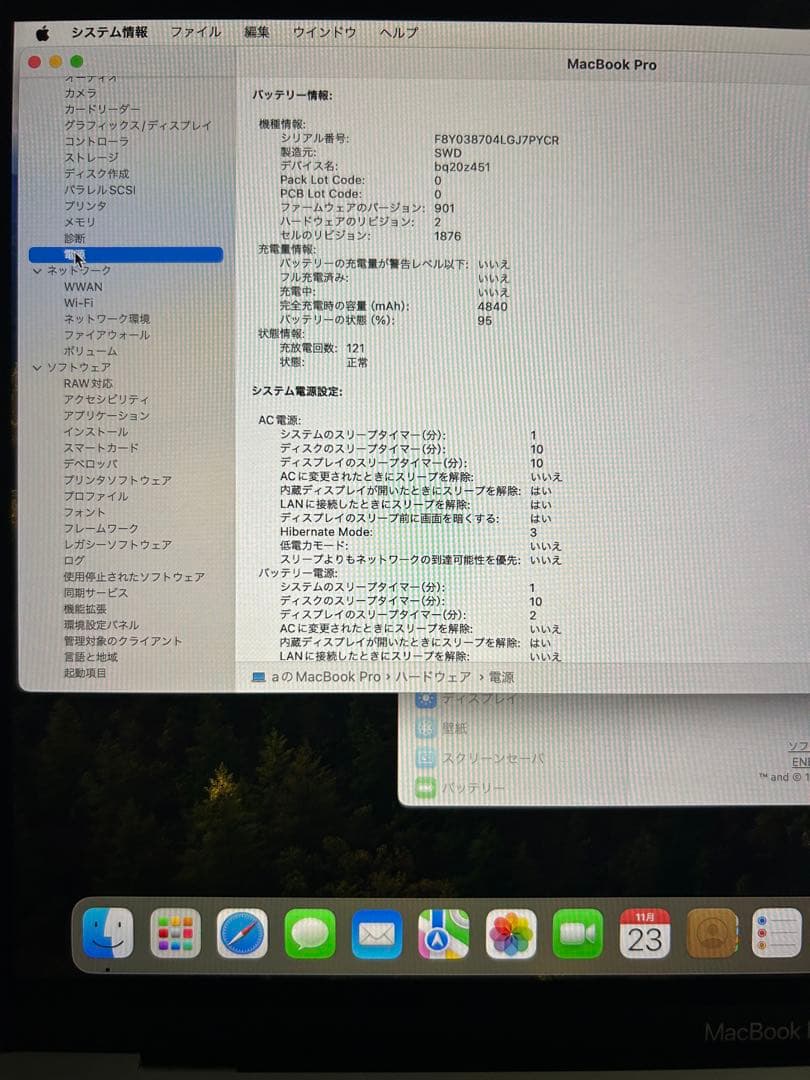Screen dimensions: 810x1080
Task: Open the ウインドウ menu
Action: pyautogui.click(x=325, y=32)
